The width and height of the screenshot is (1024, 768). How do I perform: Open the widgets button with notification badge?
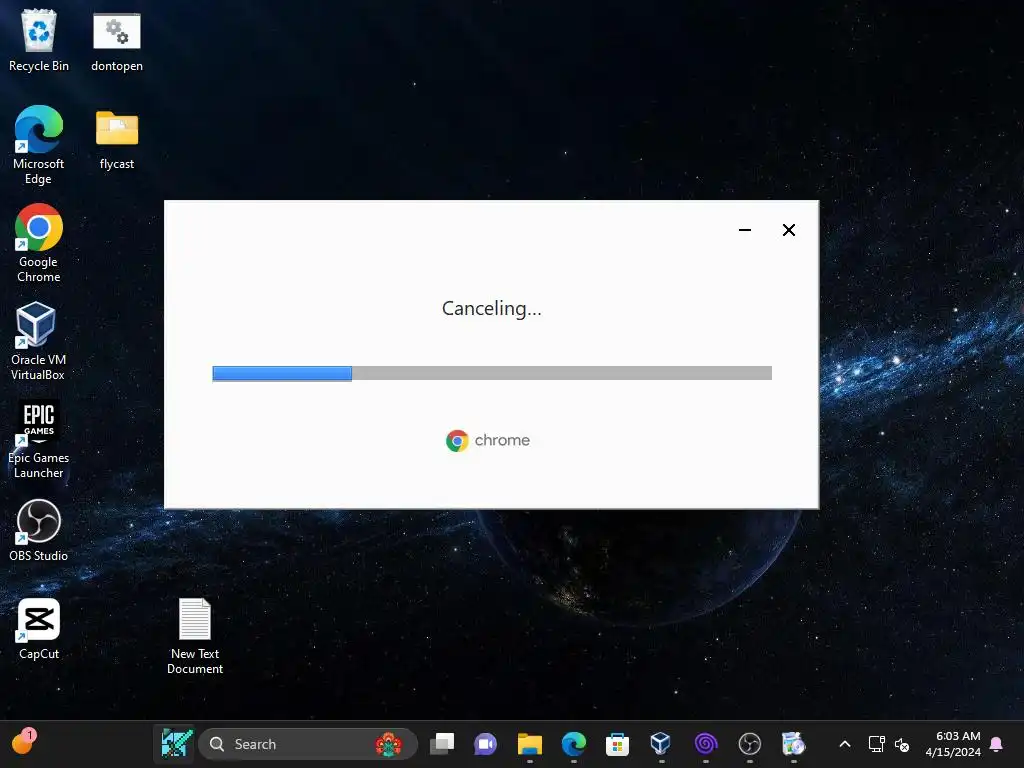(x=24, y=743)
